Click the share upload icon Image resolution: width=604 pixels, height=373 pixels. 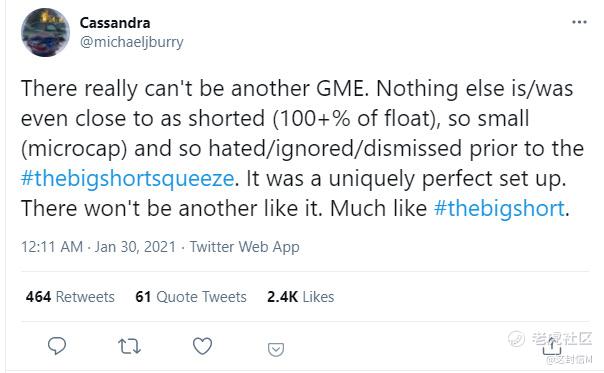tap(552, 346)
